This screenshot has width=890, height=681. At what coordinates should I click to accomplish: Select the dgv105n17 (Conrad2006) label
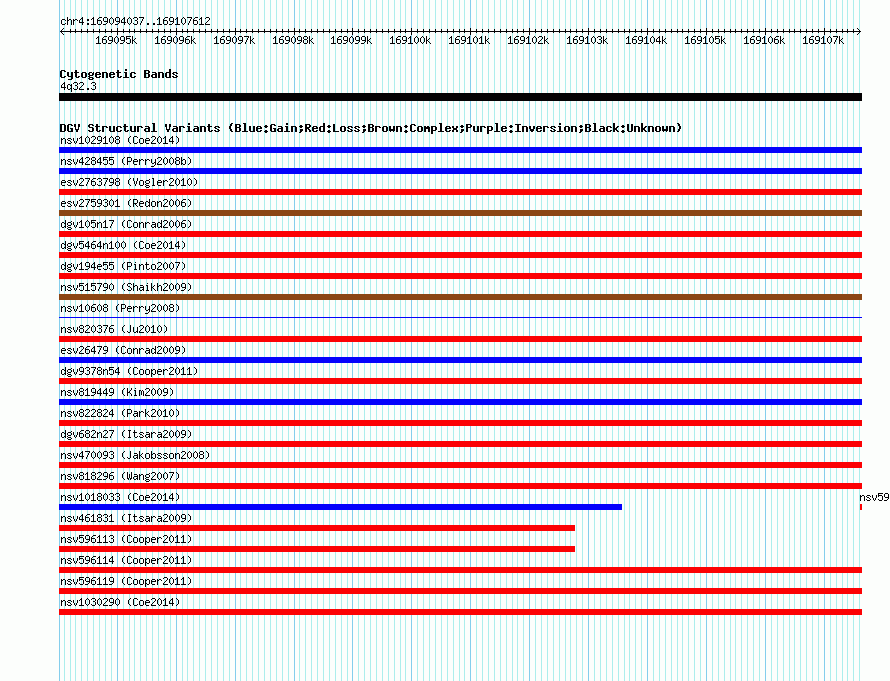pyautogui.click(x=126, y=224)
